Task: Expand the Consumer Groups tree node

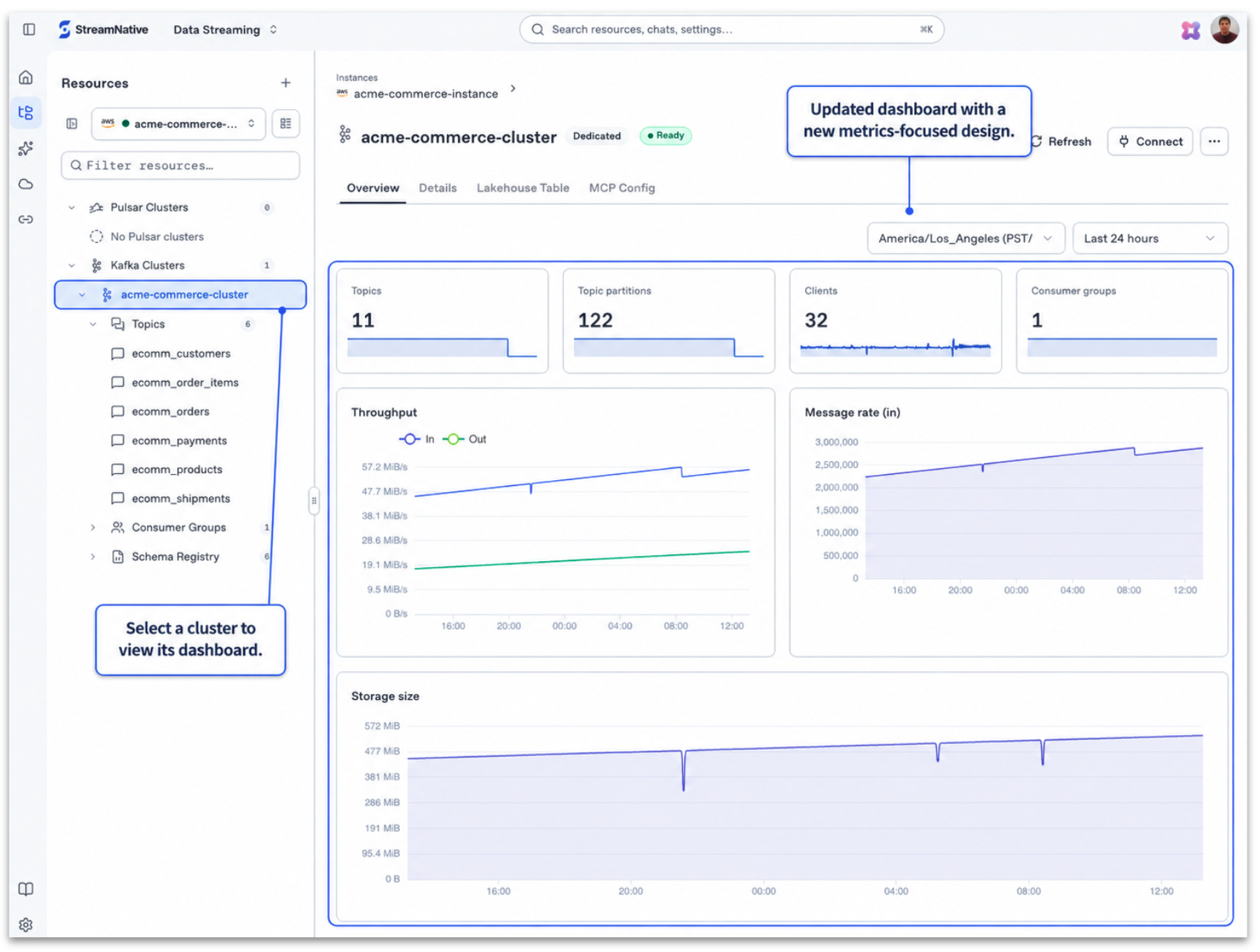Action: point(93,528)
